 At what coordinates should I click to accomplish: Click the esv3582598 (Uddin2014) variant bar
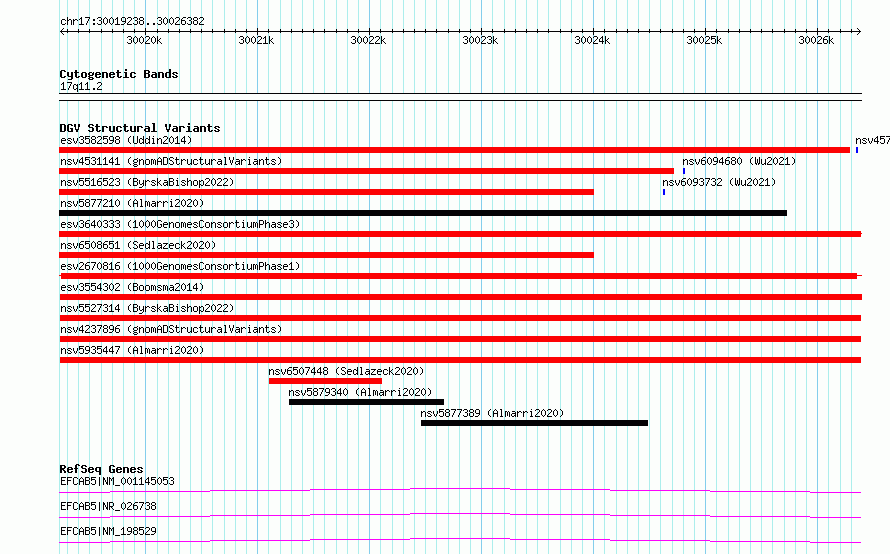pos(455,150)
